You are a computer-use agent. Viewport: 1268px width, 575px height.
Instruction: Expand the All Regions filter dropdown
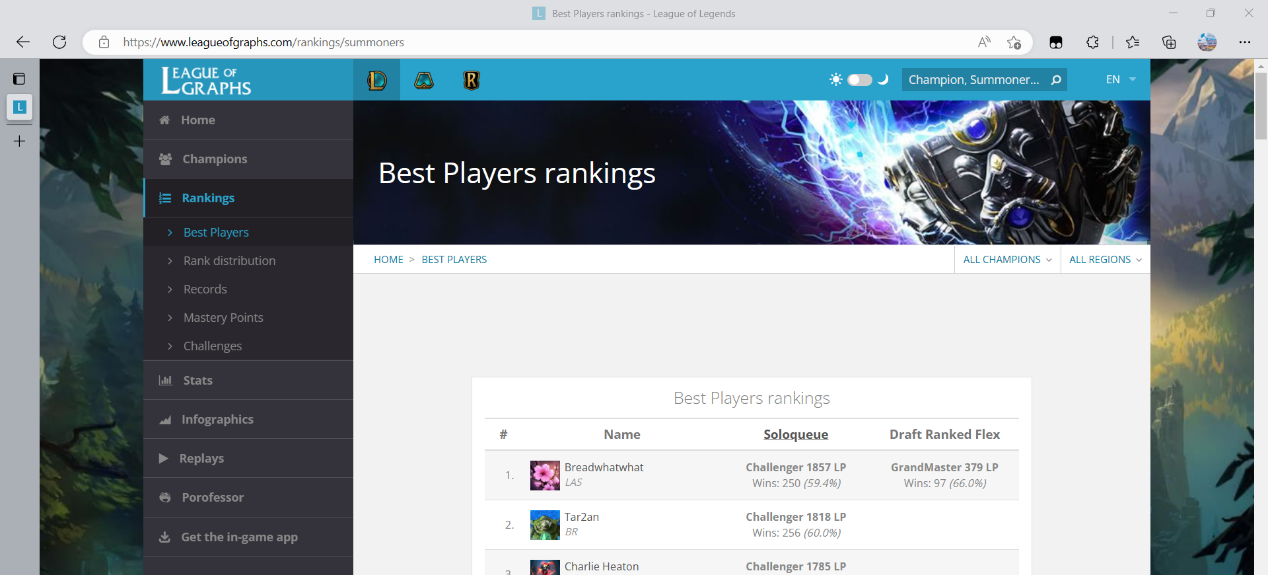pyautogui.click(x=1105, y=260)
